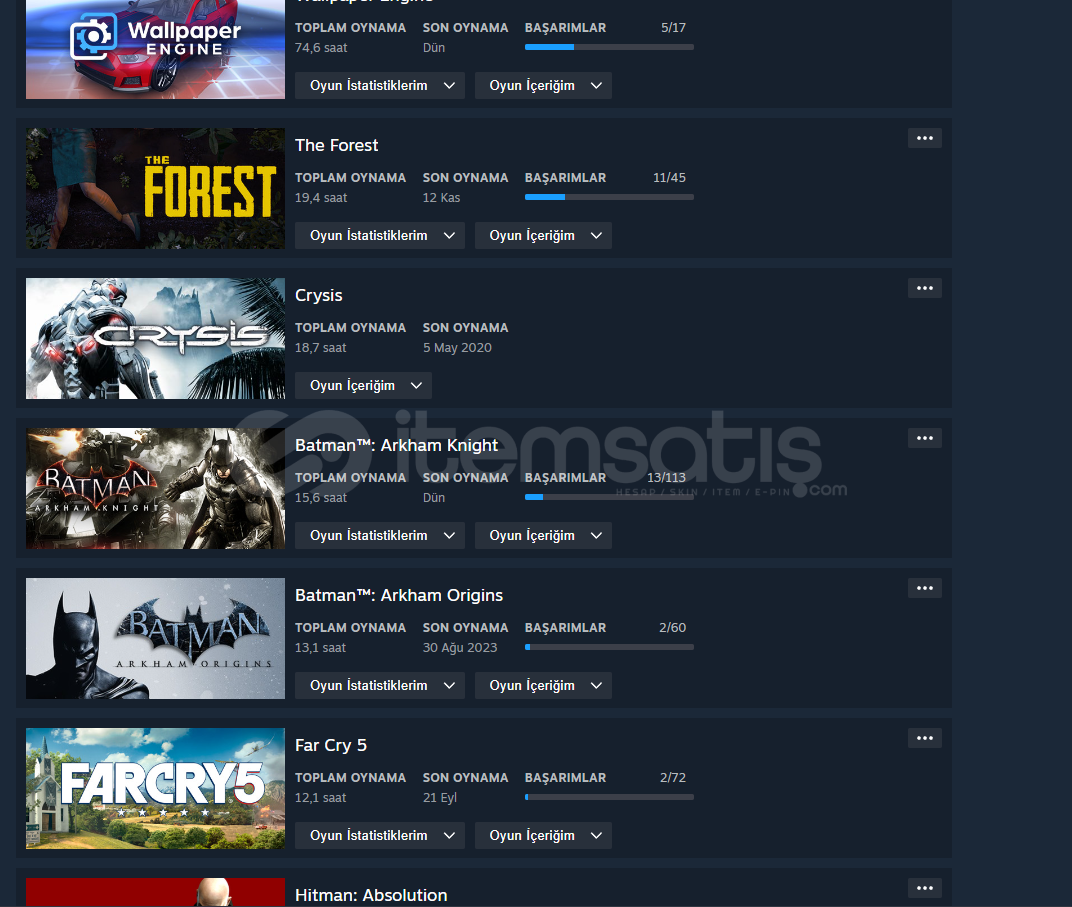Click the 12,1 saat playtime value

click(x=321, y=798)
